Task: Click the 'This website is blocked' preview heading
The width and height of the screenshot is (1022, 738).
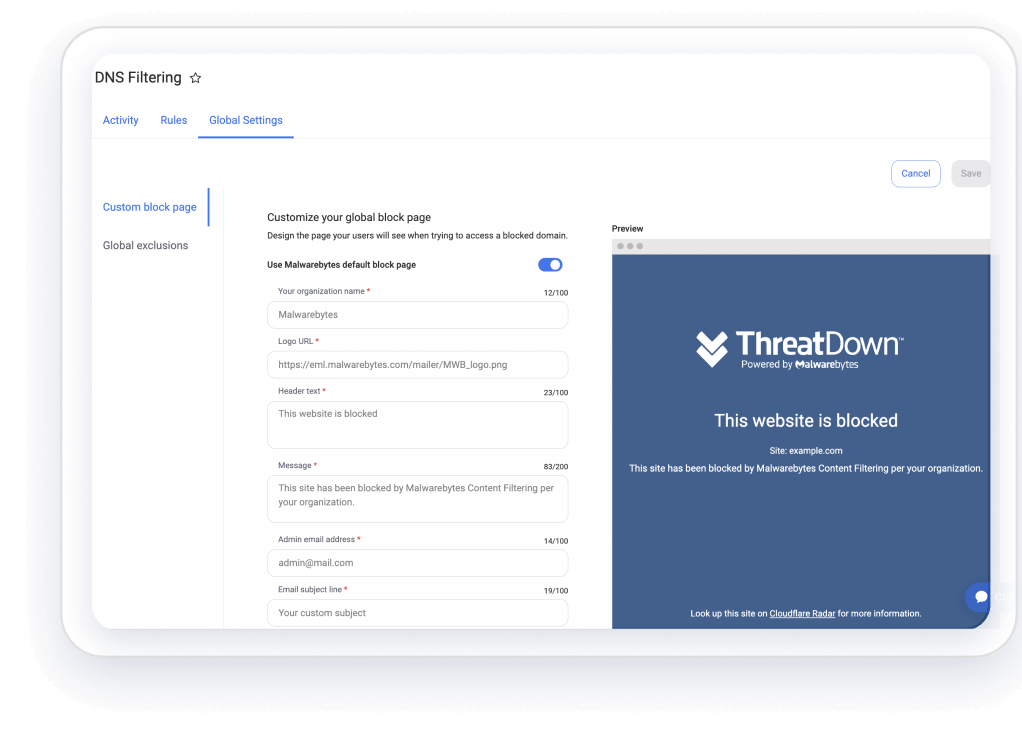Action: coord(806,421)
